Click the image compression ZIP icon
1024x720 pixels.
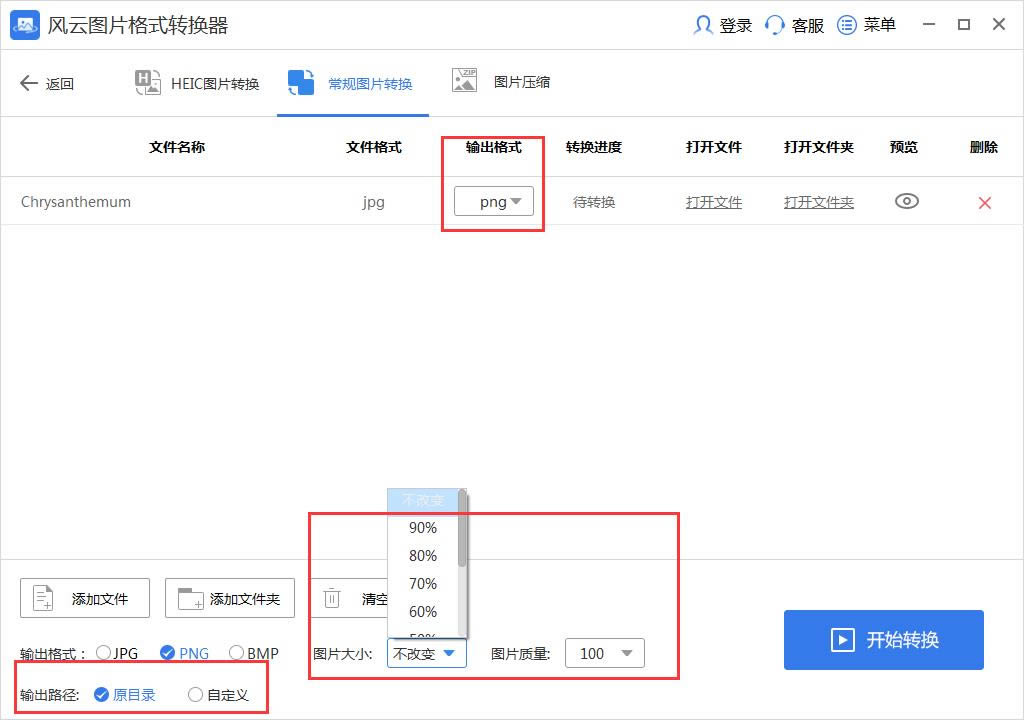tap(464, 80)
